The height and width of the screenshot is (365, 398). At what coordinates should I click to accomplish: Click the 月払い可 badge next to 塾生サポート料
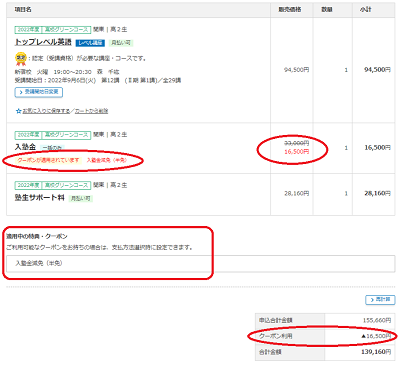(x=81, y=198)
